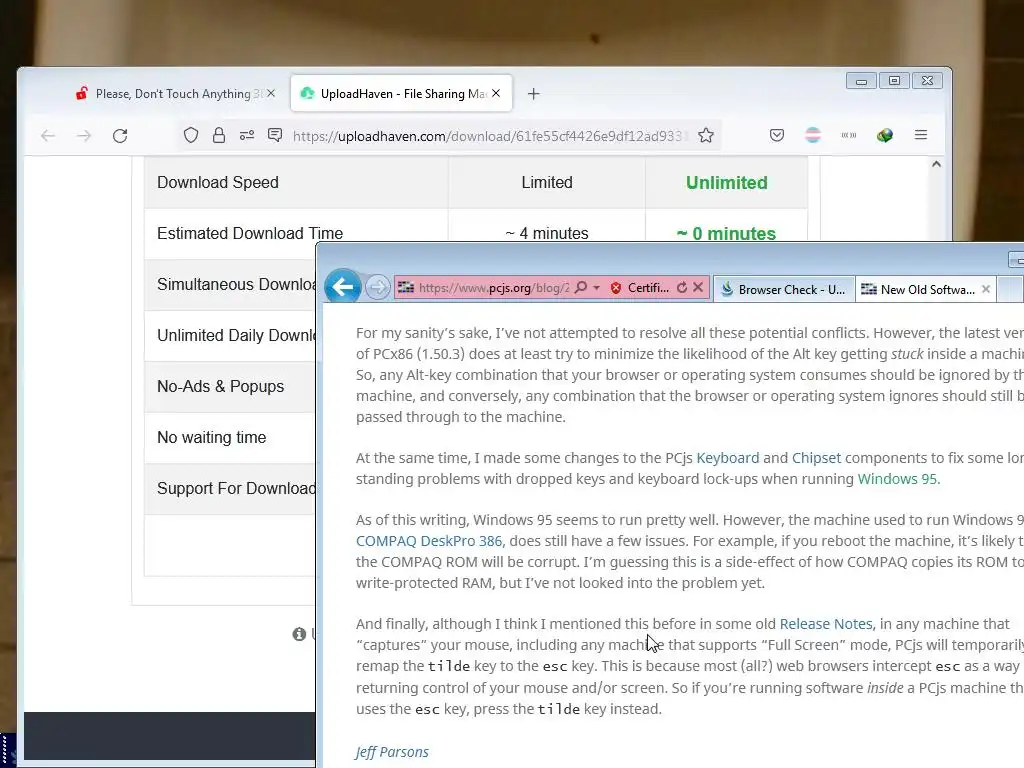Expand the IE address bar dropdown arrow
This screenshot has width=1024, height=768.
point(596,288)
